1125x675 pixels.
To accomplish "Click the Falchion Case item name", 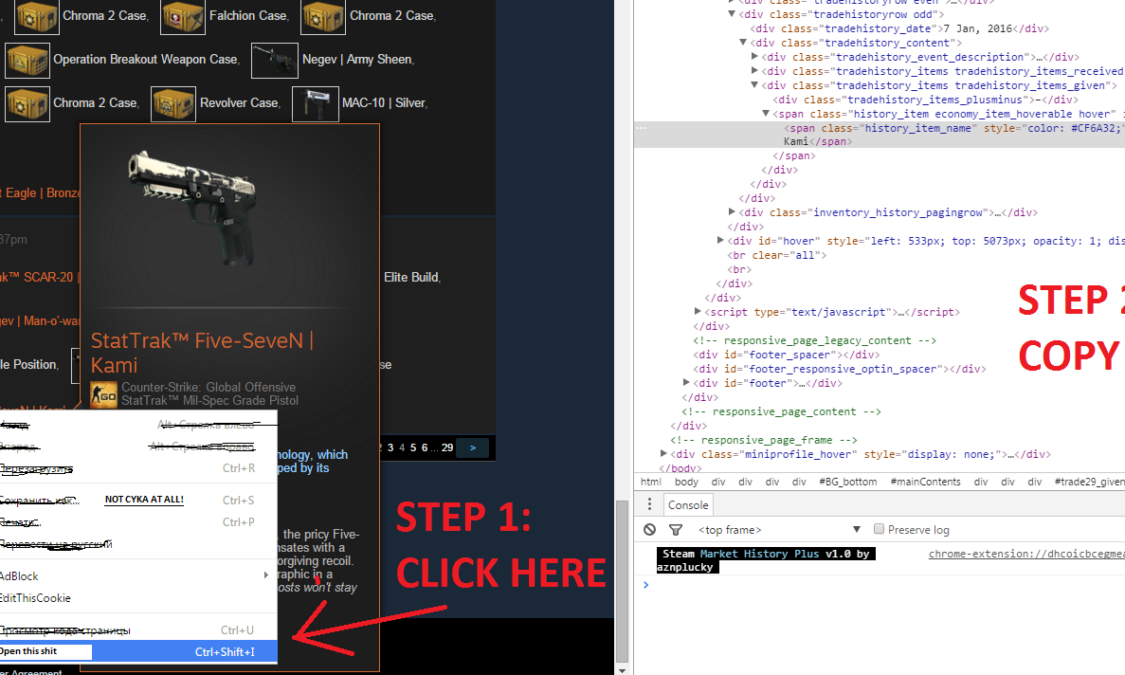I will click(248, 16).
